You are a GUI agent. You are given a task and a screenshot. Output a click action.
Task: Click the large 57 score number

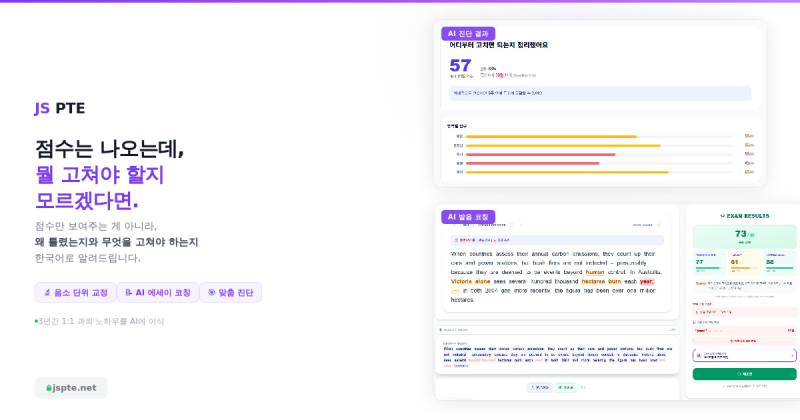(x=460, y=67)
